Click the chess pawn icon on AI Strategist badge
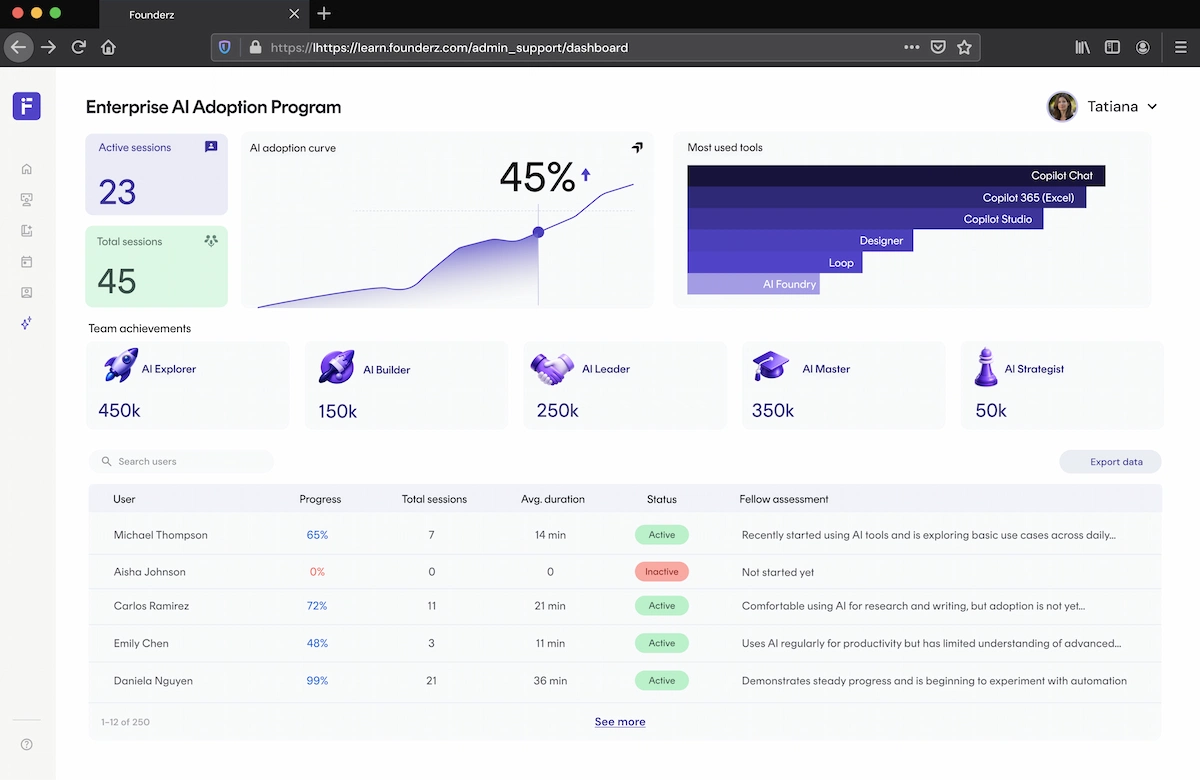This screenshot has height=780, width=1200. point(984,366)
